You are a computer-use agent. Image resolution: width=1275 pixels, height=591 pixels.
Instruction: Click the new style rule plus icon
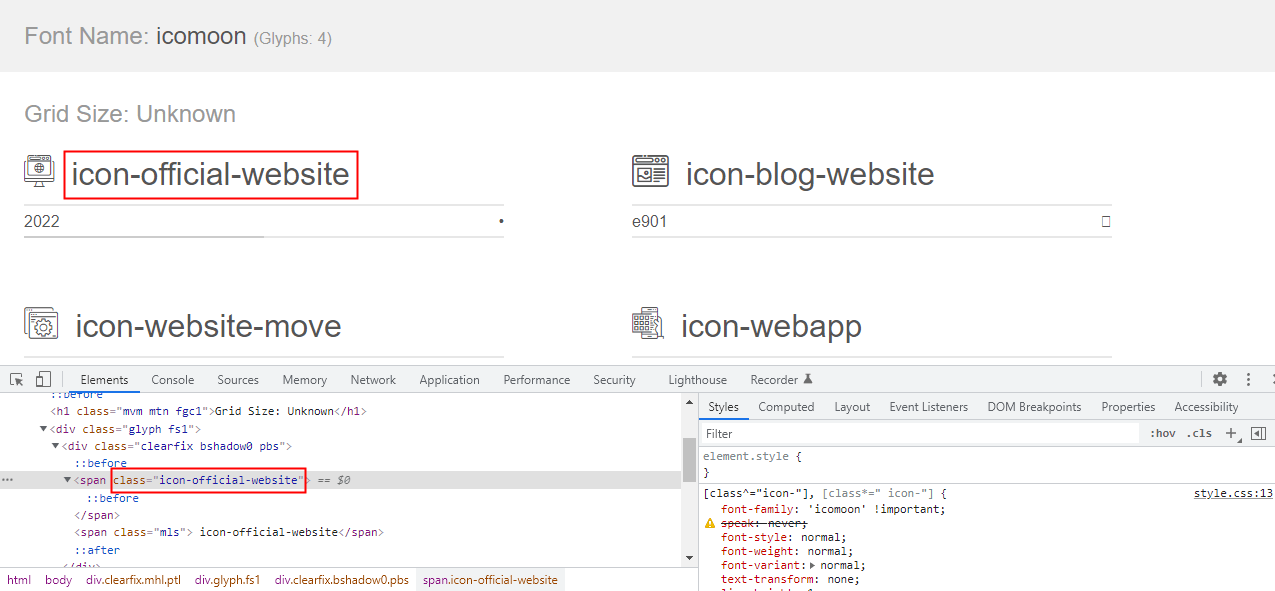(1231, 433)
